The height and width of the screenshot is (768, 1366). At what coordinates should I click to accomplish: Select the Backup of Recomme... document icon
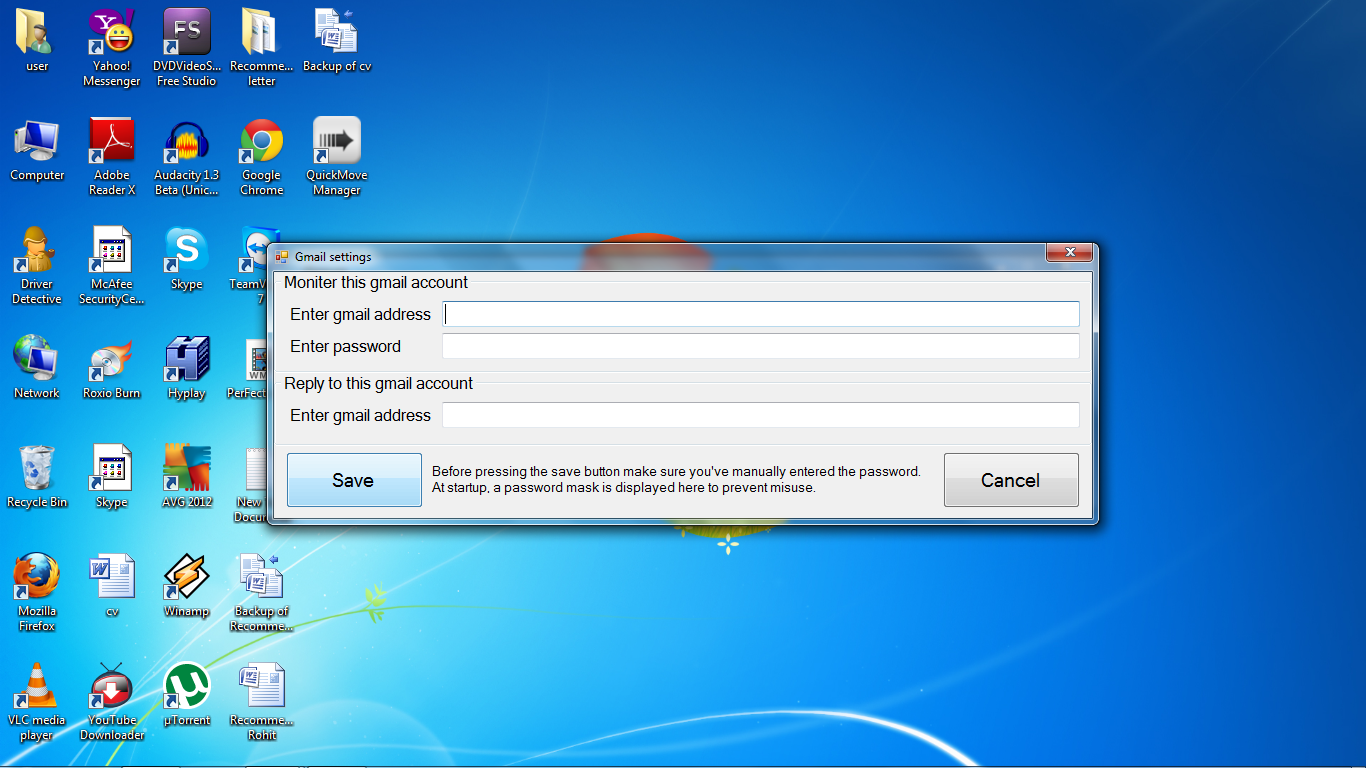261,593
